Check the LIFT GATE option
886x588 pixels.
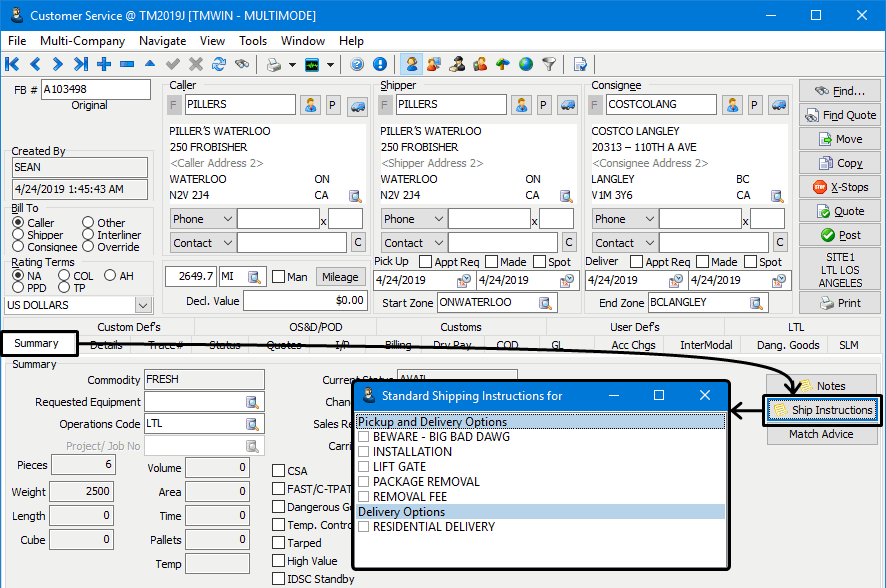click(364, 467)
